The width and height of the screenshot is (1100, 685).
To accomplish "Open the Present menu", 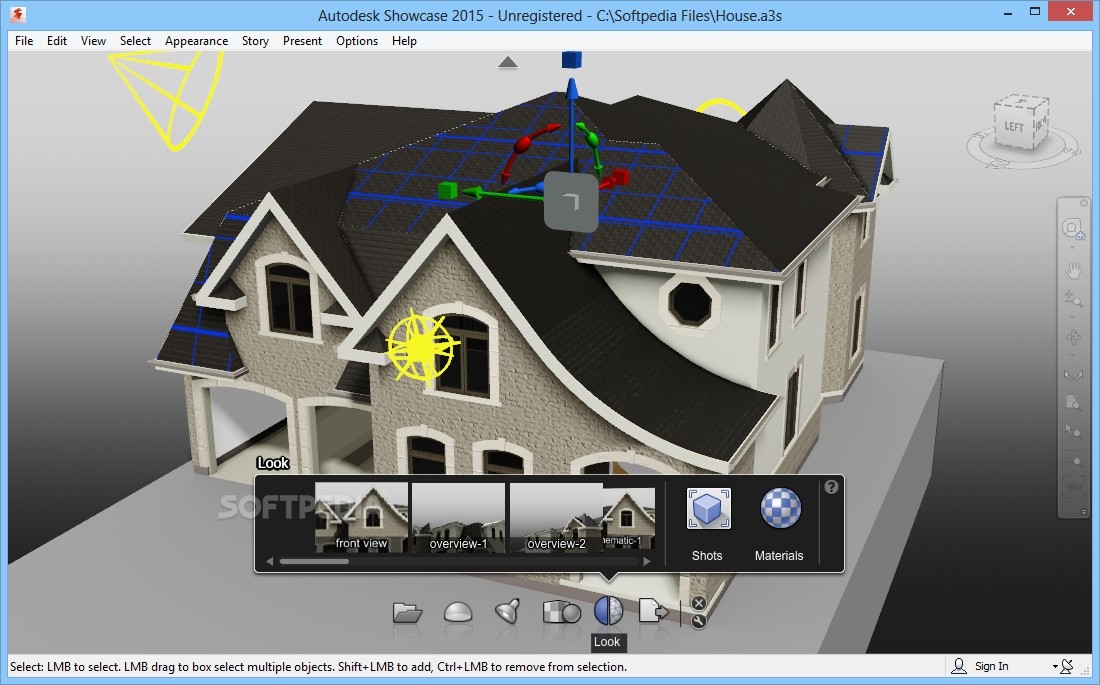I will [302, 41].
